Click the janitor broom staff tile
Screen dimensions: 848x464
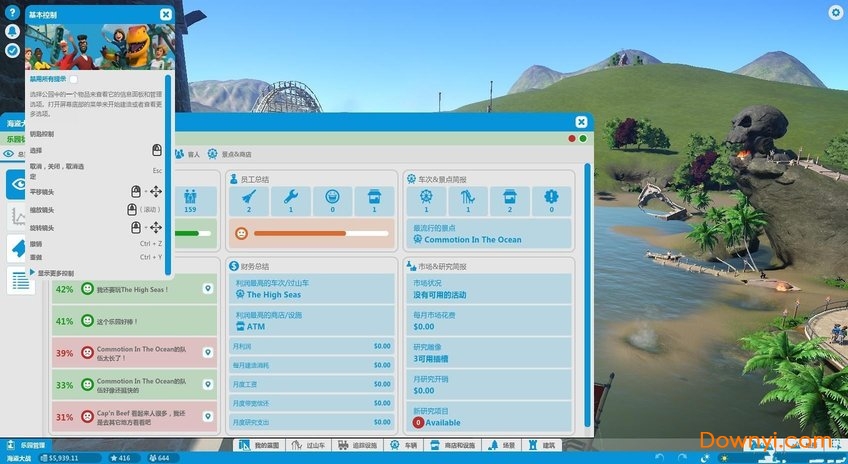click(x=249, y=201)
